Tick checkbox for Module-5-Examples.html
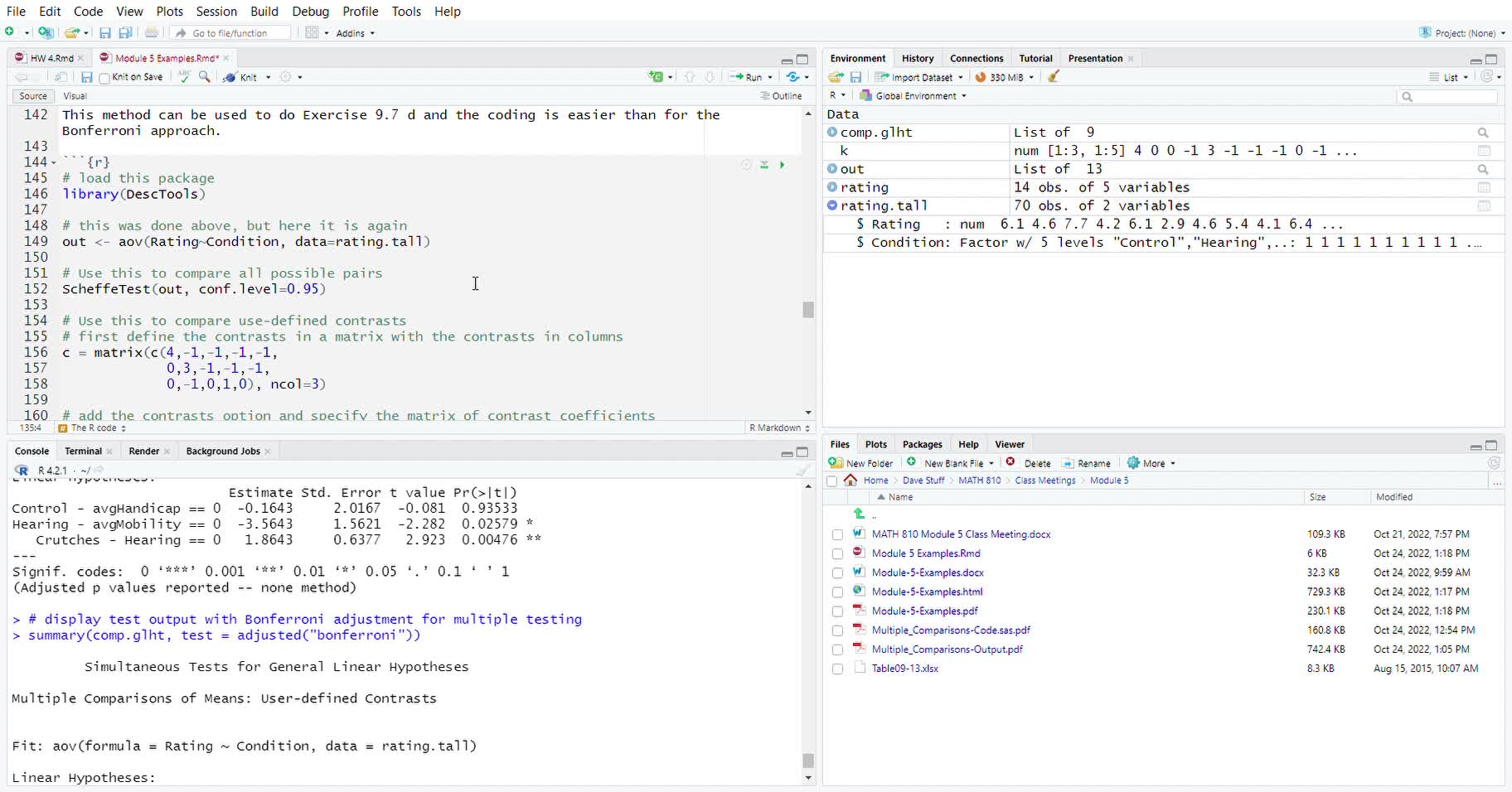1512x792 pixels. coord(837,592)
